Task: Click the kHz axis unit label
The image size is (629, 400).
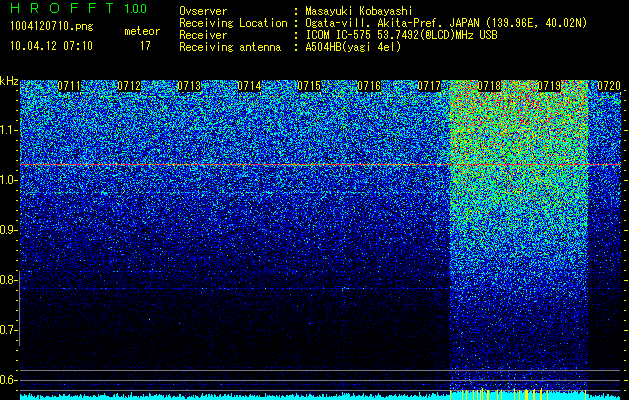Action: tap(9, 81)
